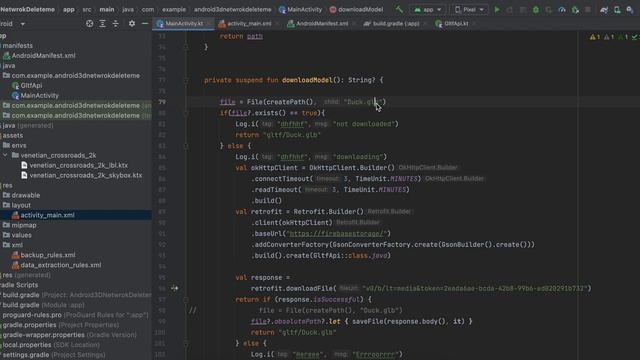The height and width of the screenshot is (360, 640).
Task: Click Attach Debugger to Android Process icon
Action: [x=575, y=9]
